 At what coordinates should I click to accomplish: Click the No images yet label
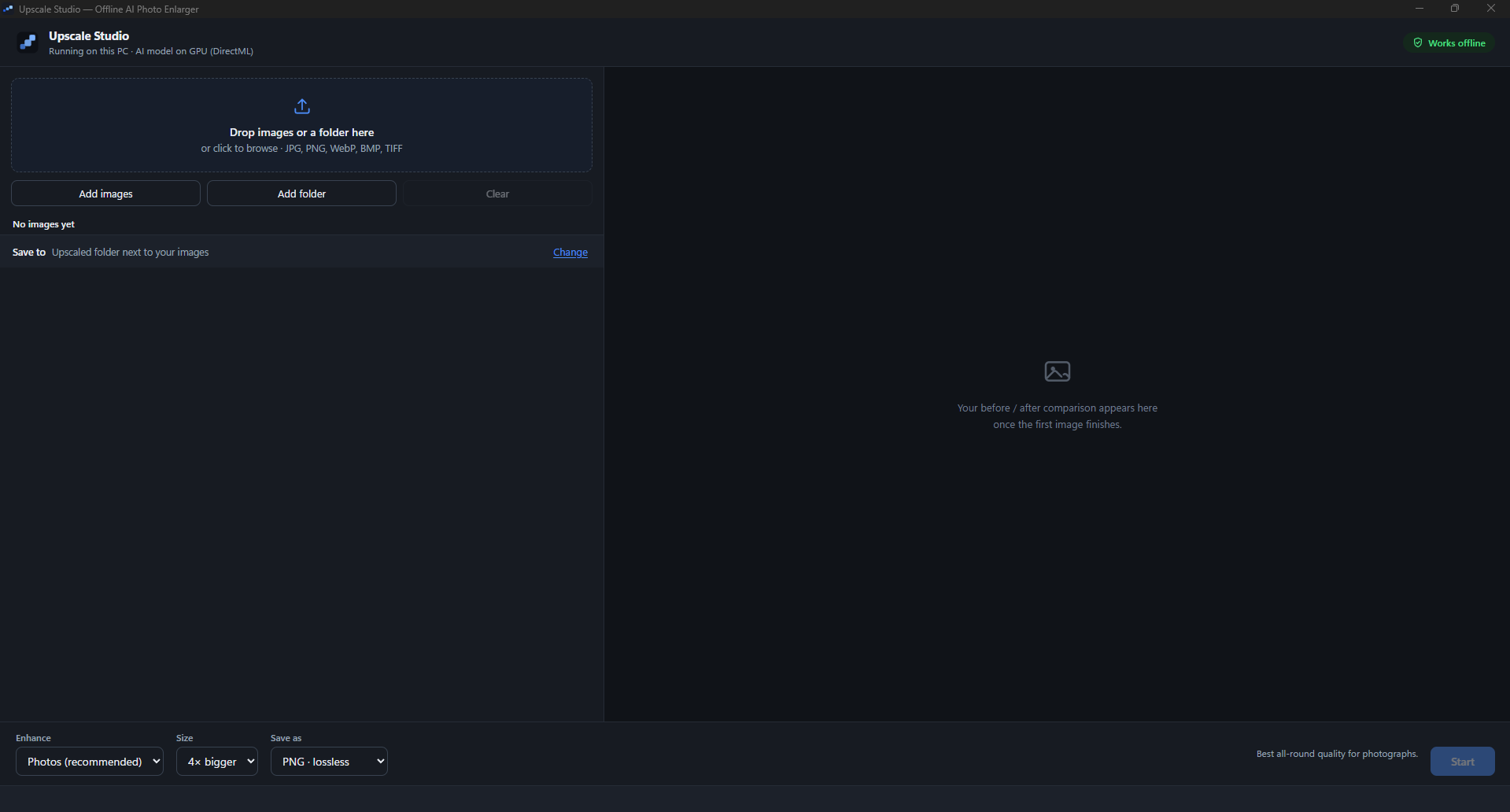(x=43, y=224)
